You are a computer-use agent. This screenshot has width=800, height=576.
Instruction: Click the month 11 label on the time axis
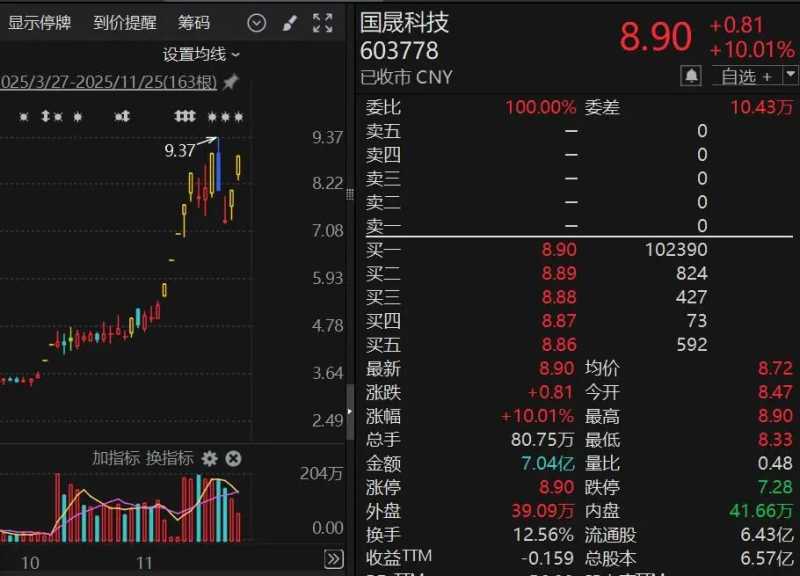click(144, 563)
